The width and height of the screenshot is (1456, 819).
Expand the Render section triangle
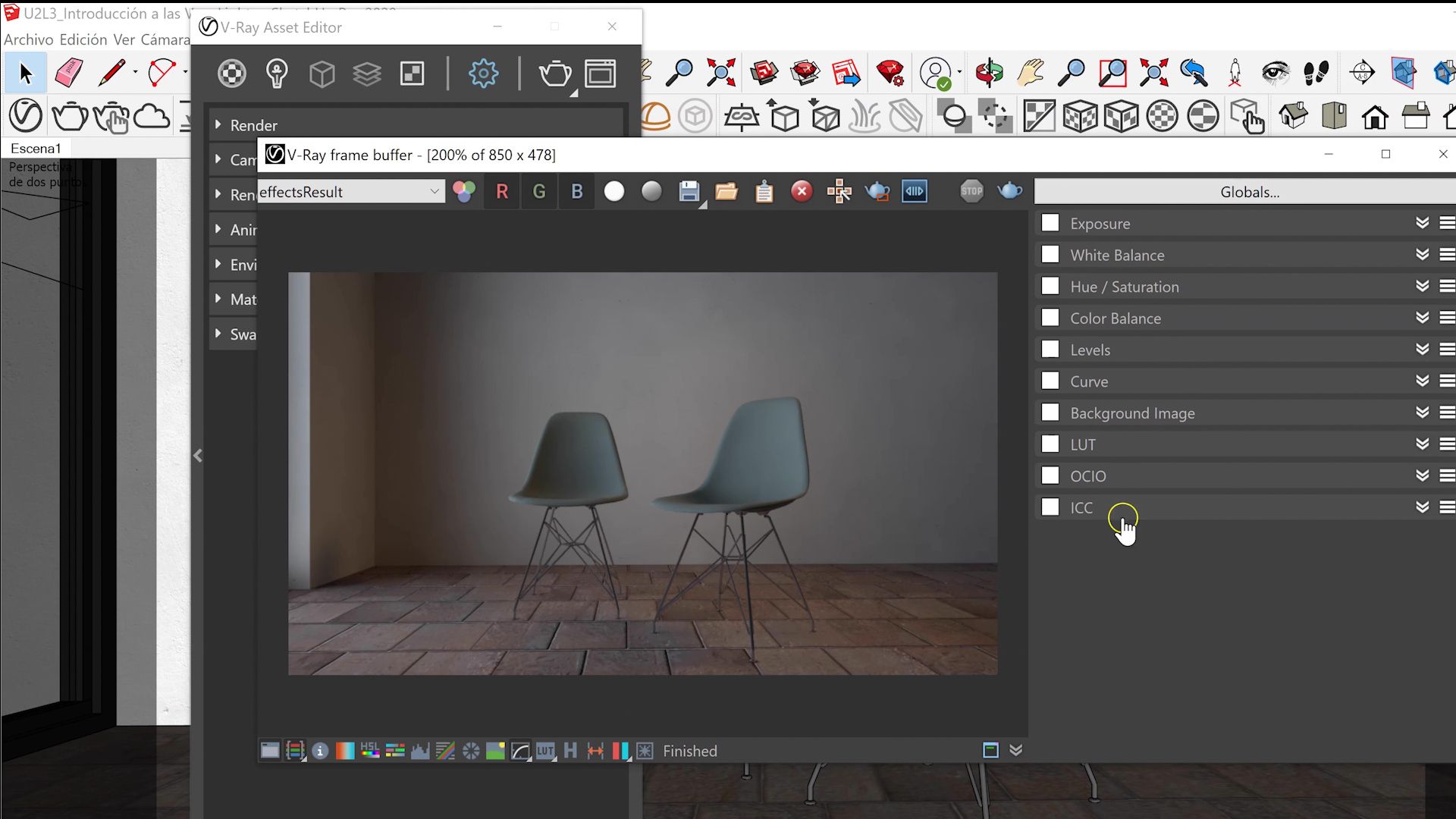[218, 124]
